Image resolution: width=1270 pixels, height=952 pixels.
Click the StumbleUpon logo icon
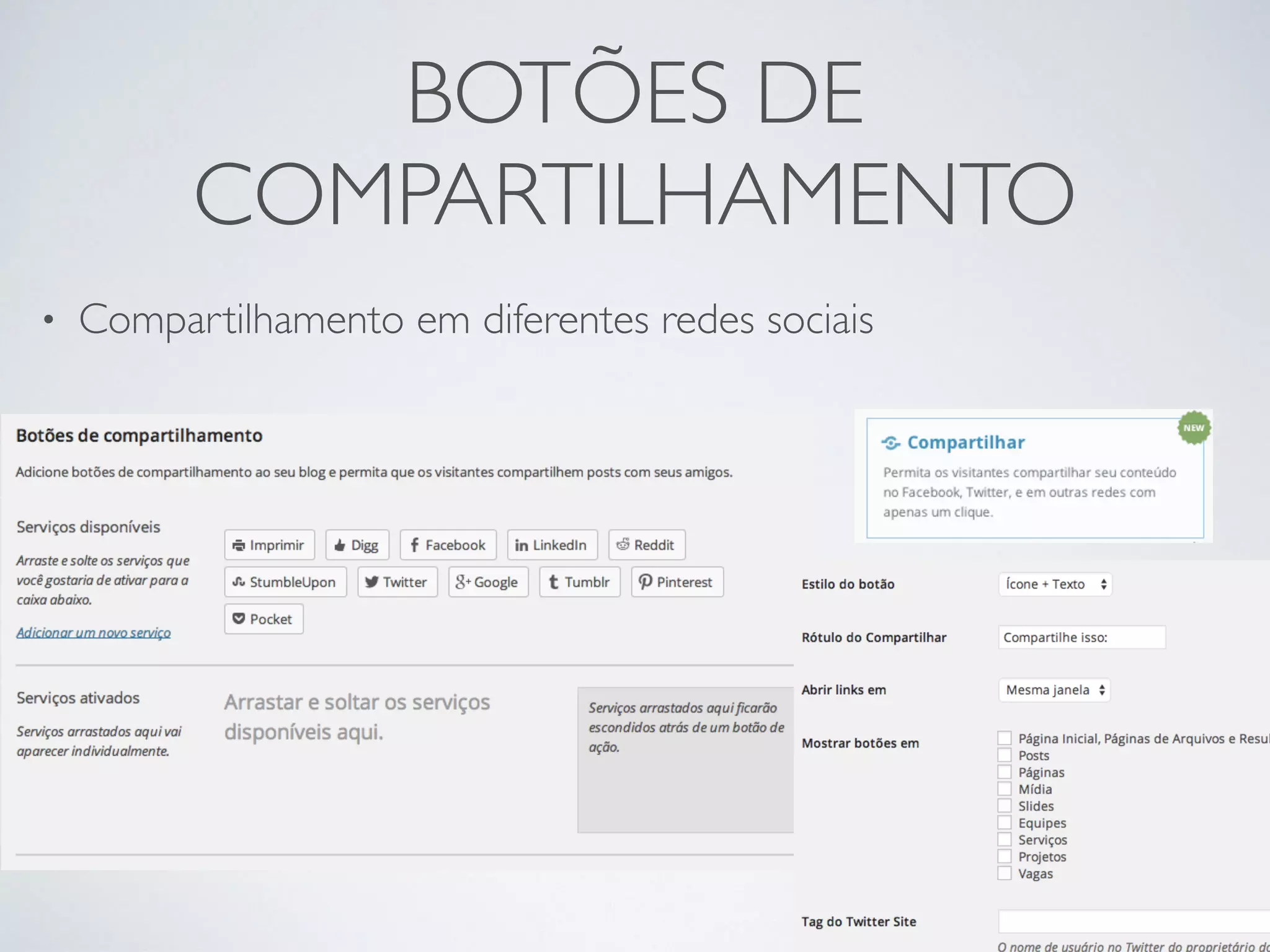[x=239, y=582]
